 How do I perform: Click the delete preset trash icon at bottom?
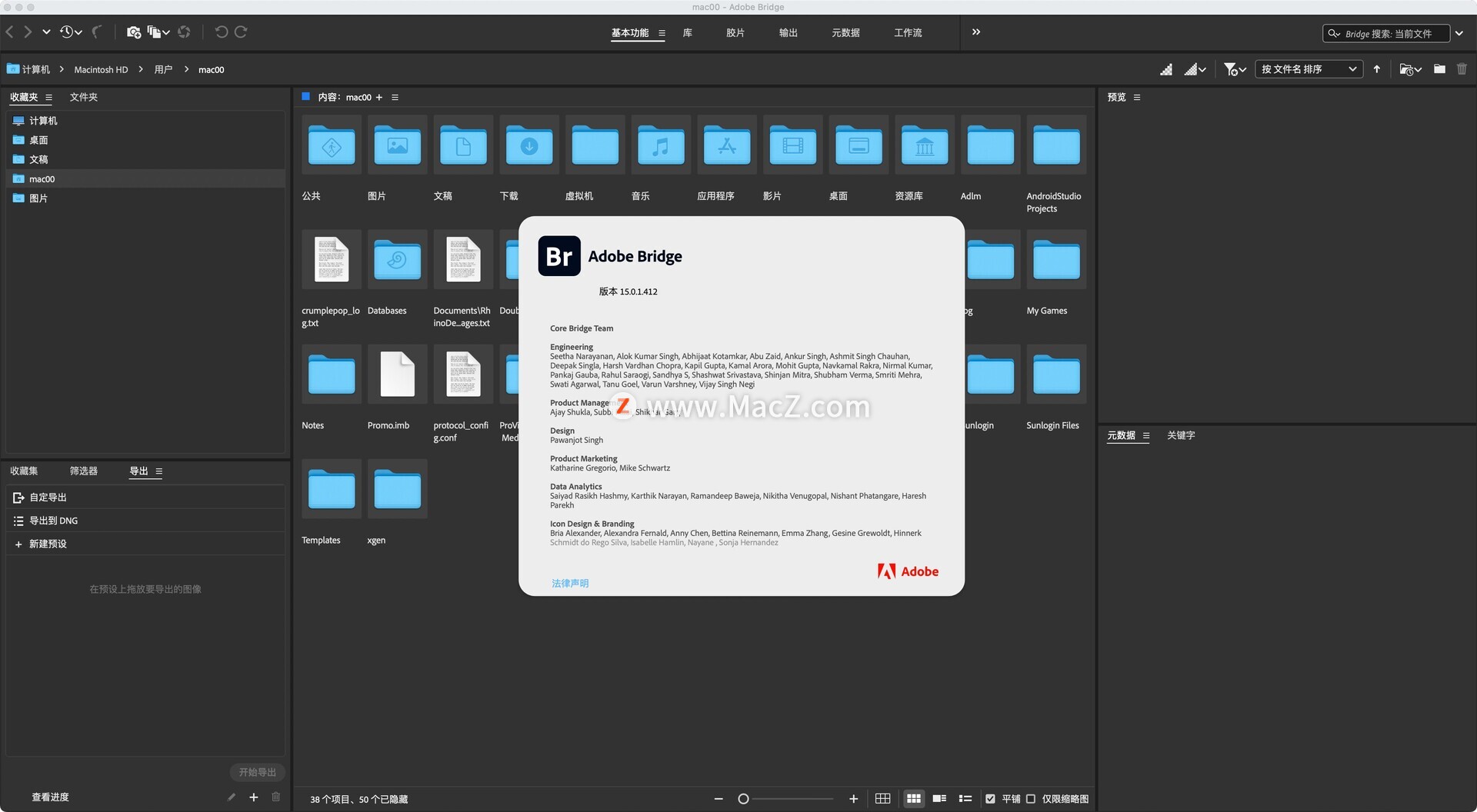[x=275, y=797]
